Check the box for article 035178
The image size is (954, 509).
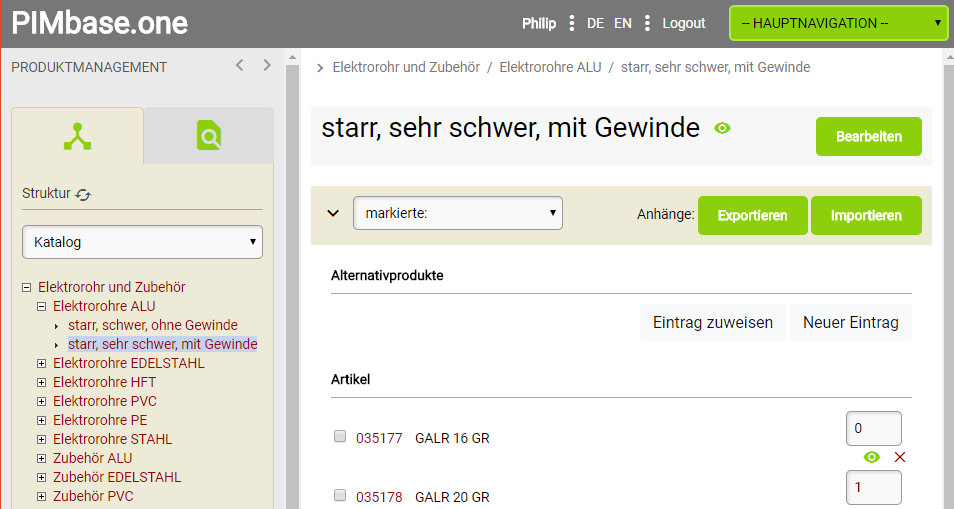(340, 496)
